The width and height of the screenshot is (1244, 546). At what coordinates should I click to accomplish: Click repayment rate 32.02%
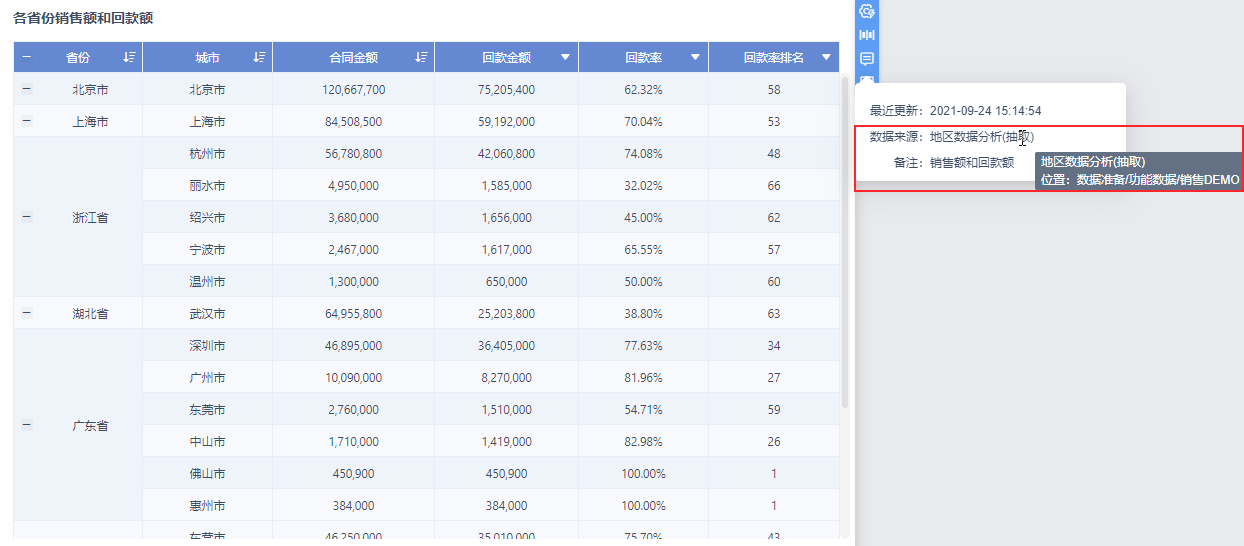click(x=643, y=185)
